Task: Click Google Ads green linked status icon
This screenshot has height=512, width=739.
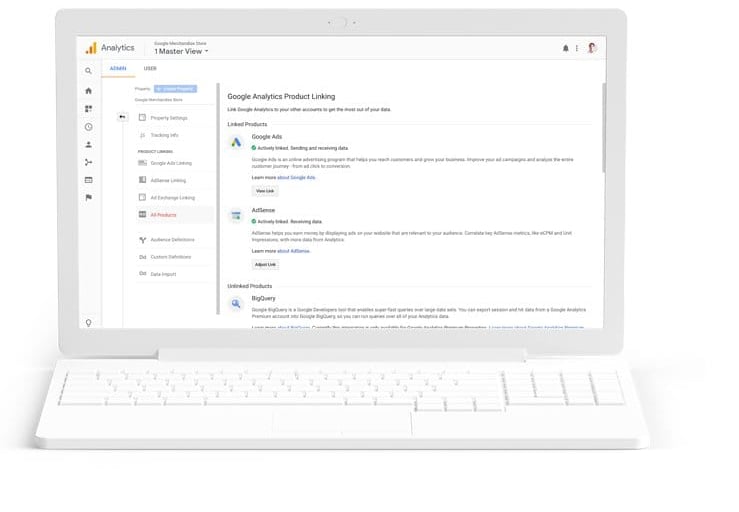Action: click(254, 148)
